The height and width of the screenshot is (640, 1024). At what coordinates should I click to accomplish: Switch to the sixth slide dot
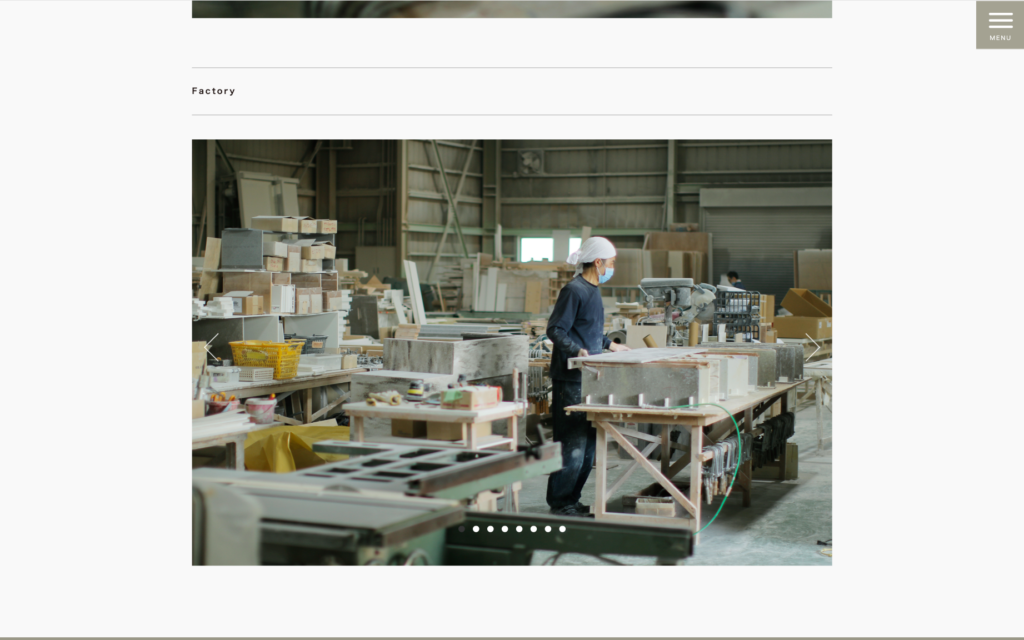(x=533, y=529)
